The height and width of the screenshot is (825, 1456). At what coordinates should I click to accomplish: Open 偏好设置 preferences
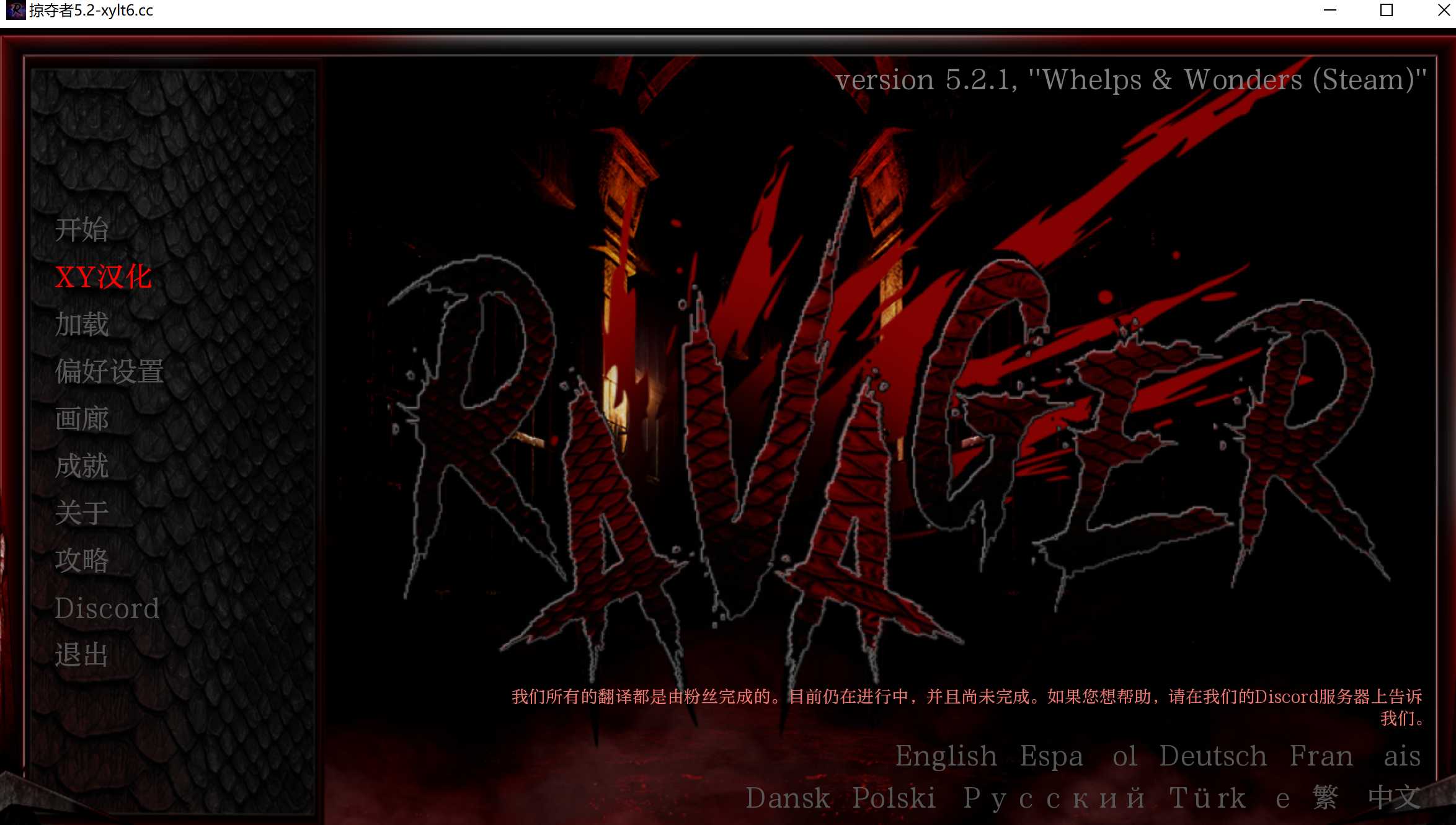click(109, 373)
